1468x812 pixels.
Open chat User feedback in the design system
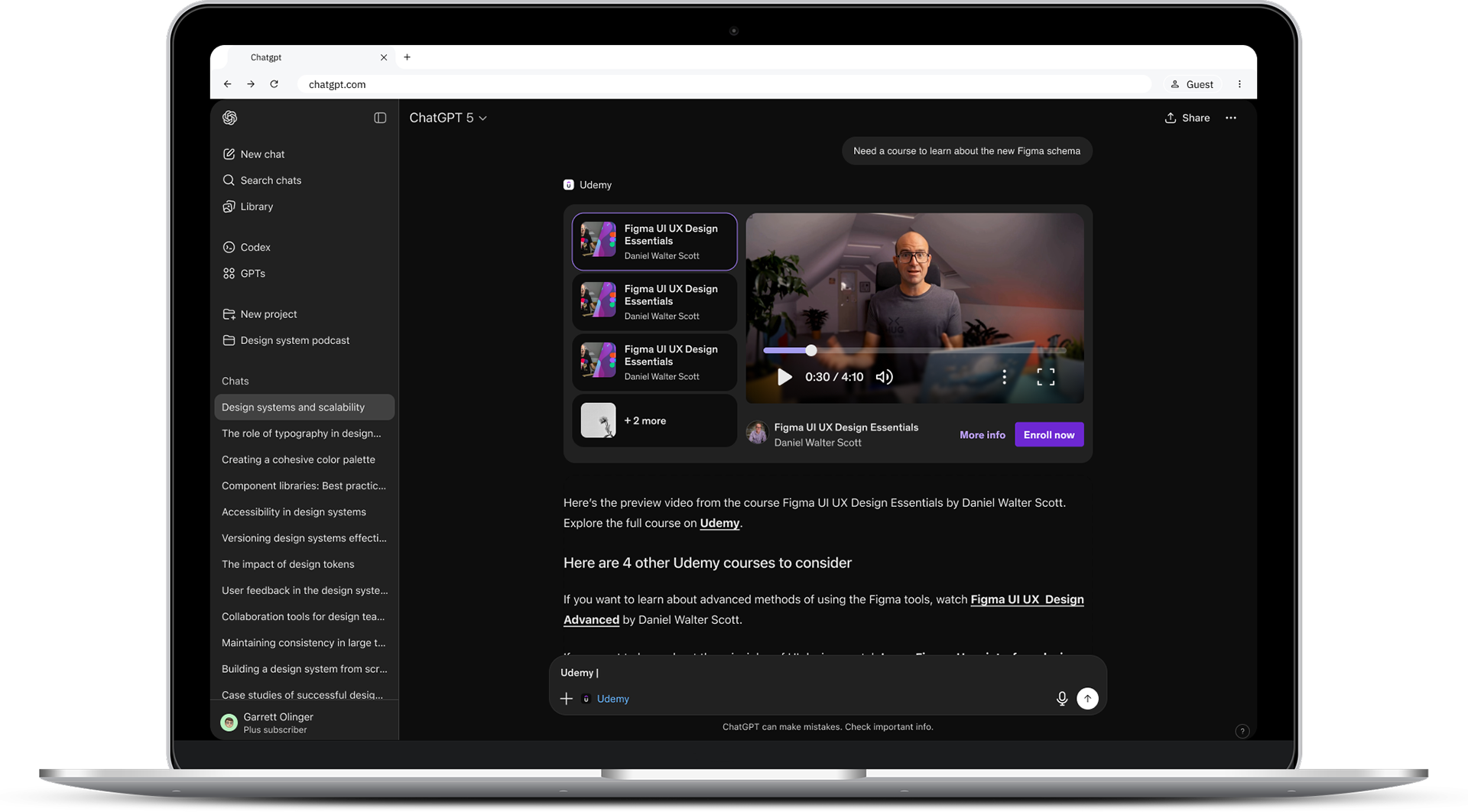click(304, 590)
